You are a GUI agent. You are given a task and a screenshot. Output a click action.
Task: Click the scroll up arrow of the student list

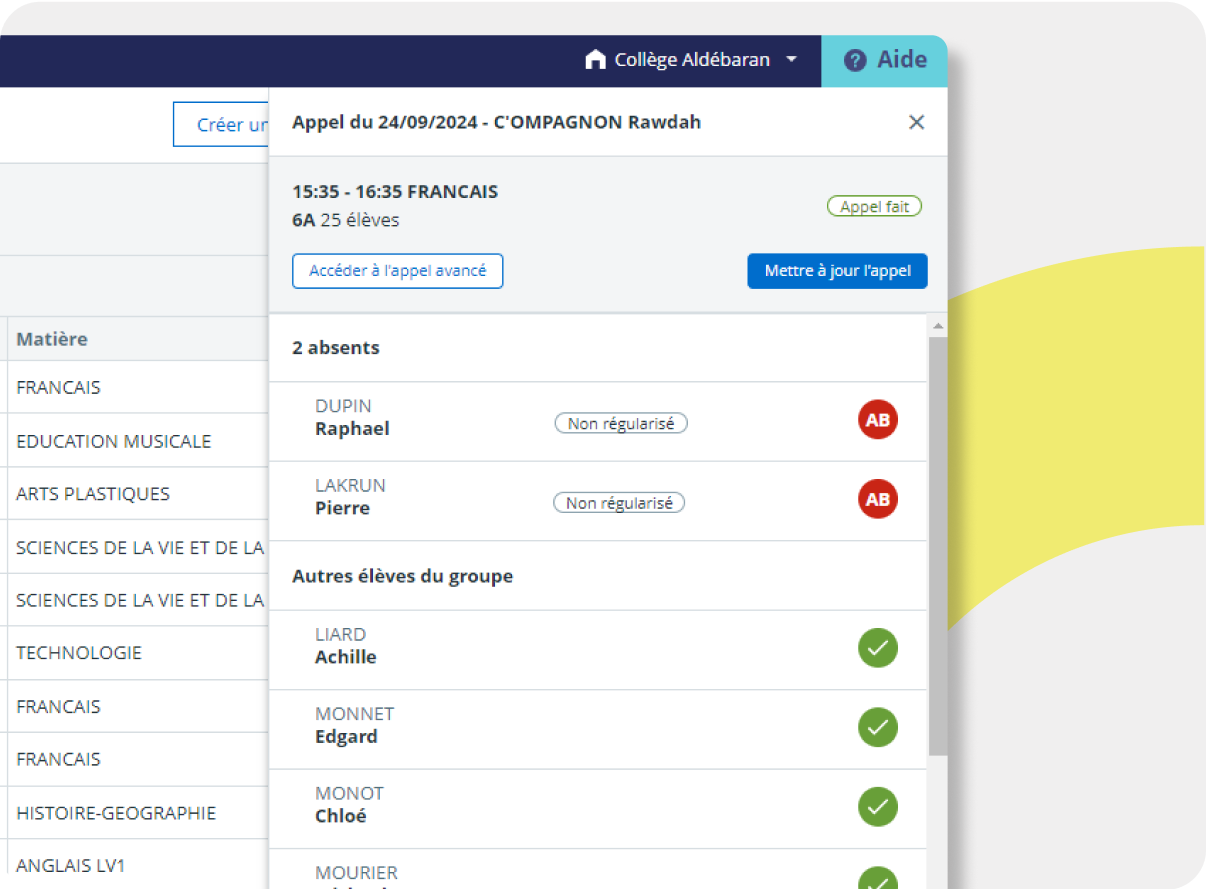click(x=937, y=327)
